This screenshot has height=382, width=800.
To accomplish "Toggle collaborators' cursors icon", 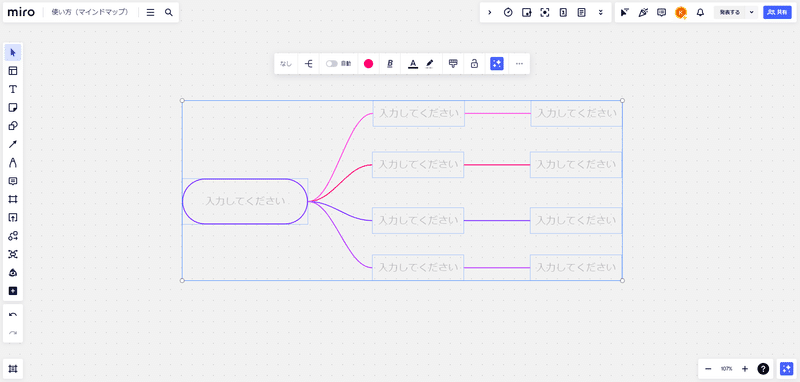I will point(624,12).
